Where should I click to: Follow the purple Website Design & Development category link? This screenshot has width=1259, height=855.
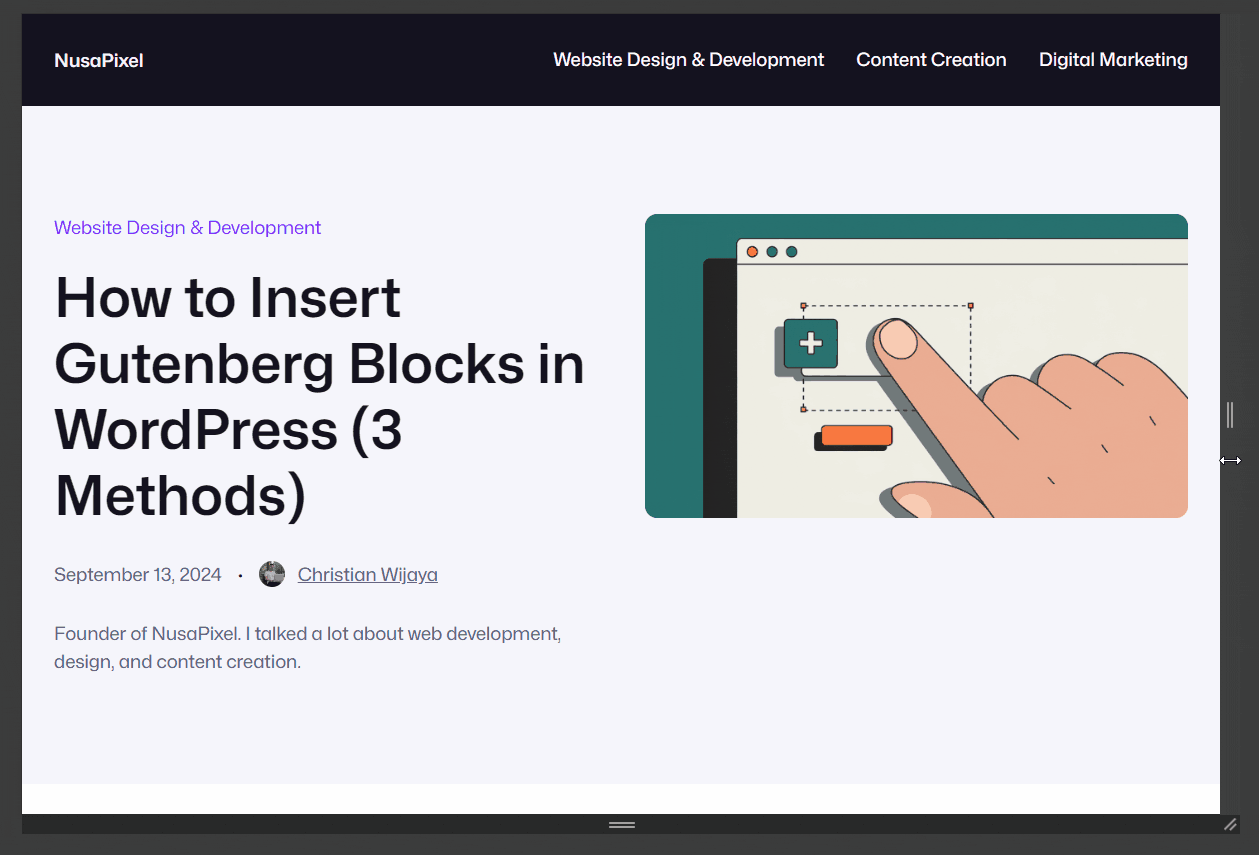pos(187,228)
